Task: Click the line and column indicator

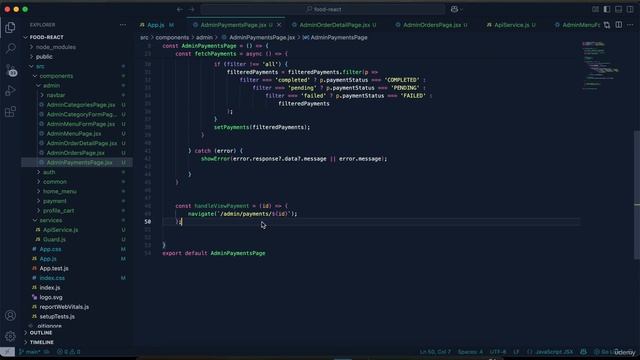Action: [x=436, y=351]
